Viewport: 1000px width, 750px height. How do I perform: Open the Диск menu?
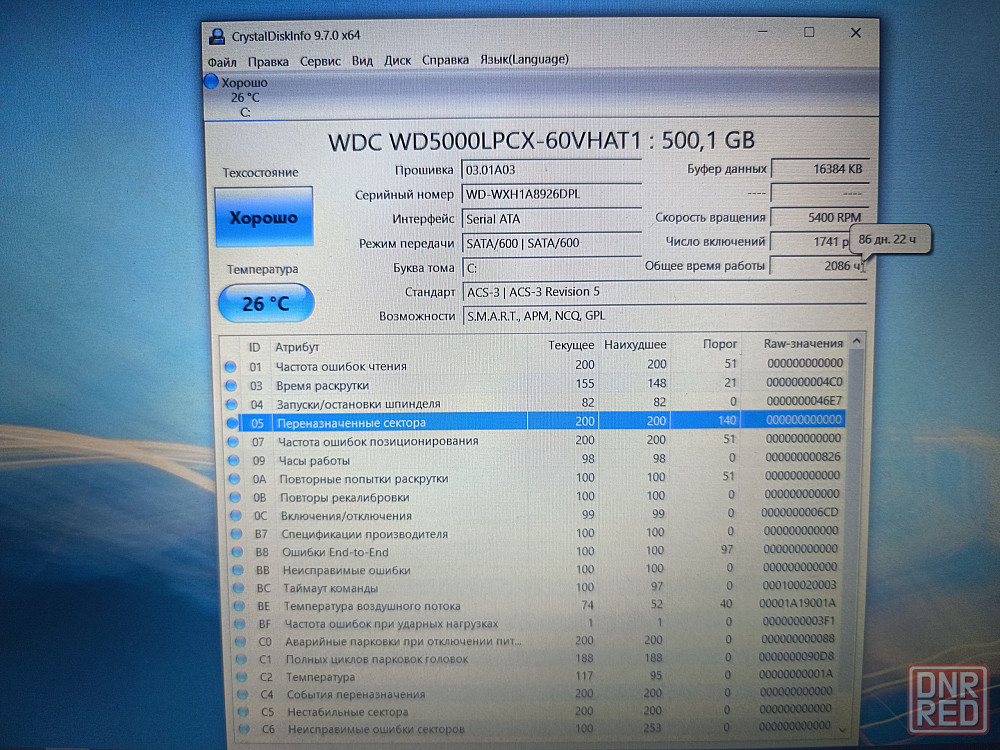pos(397,60)
